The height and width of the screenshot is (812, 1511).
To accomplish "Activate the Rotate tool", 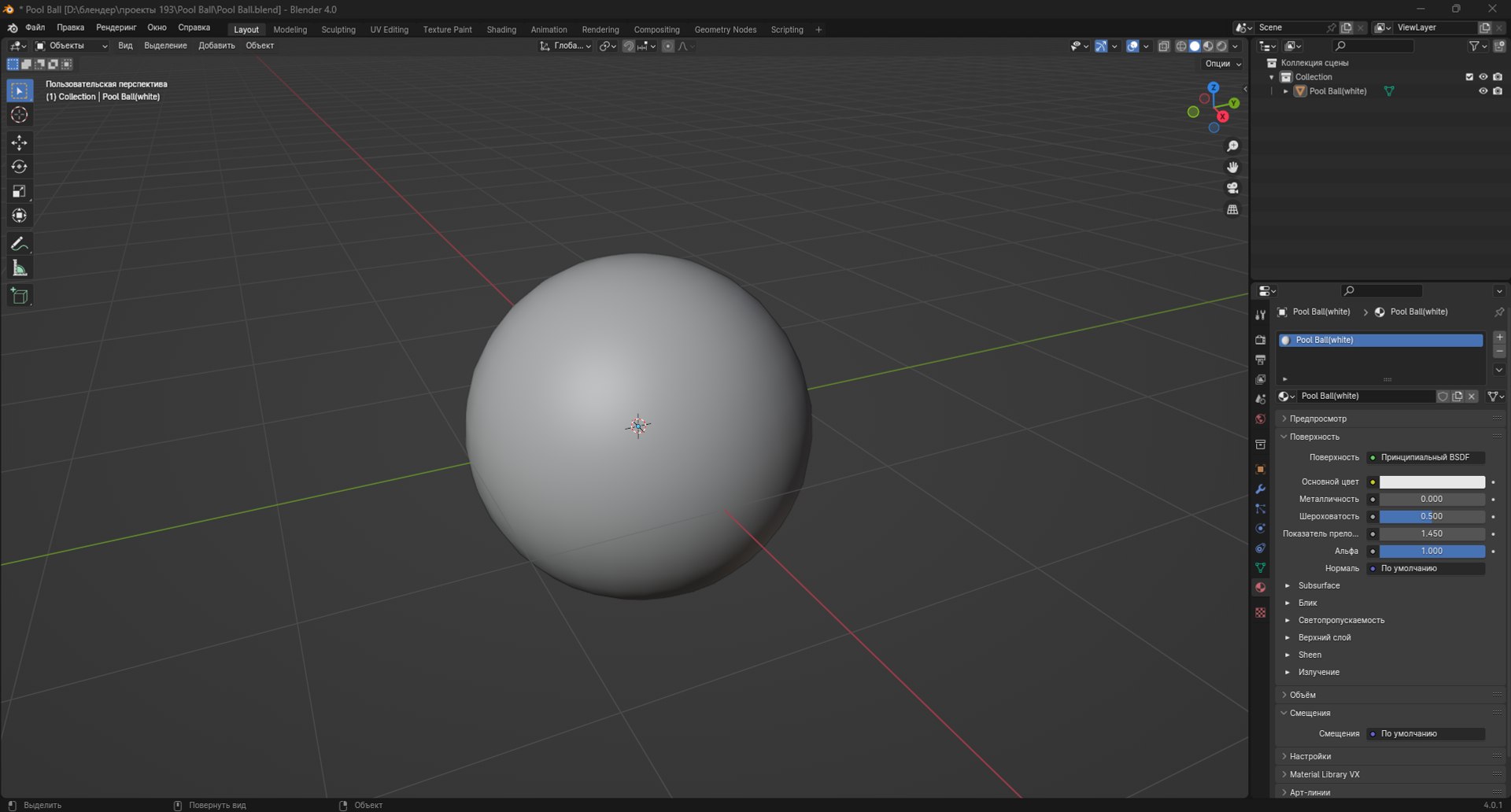I will click(20, 167).
